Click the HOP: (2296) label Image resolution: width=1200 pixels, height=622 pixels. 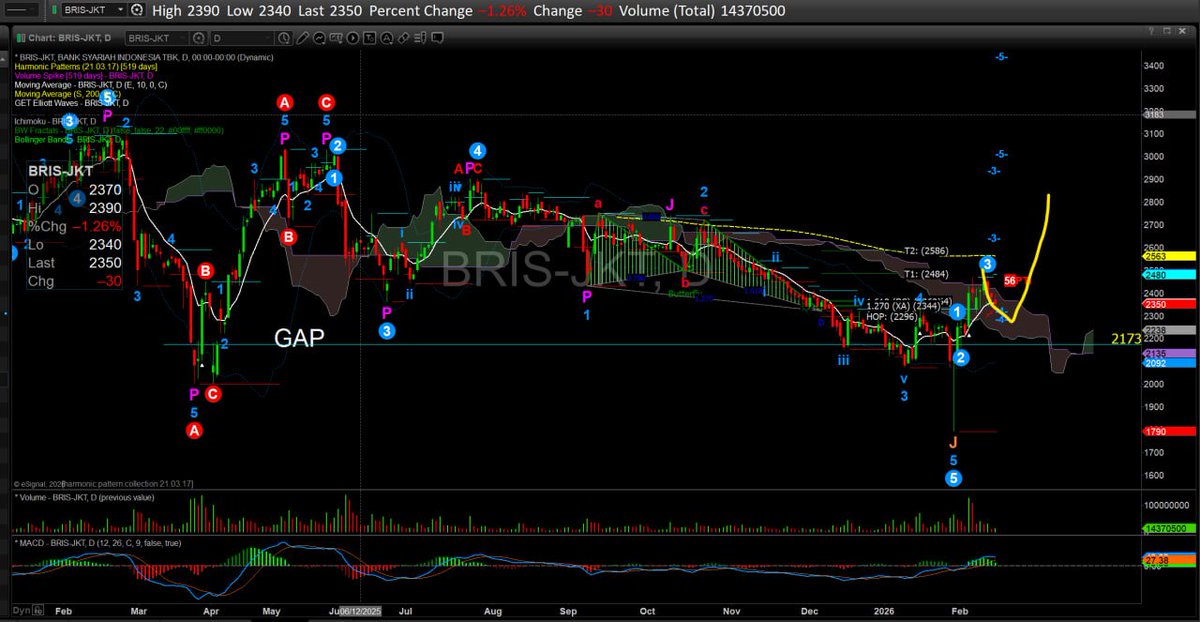click(893, 318)
